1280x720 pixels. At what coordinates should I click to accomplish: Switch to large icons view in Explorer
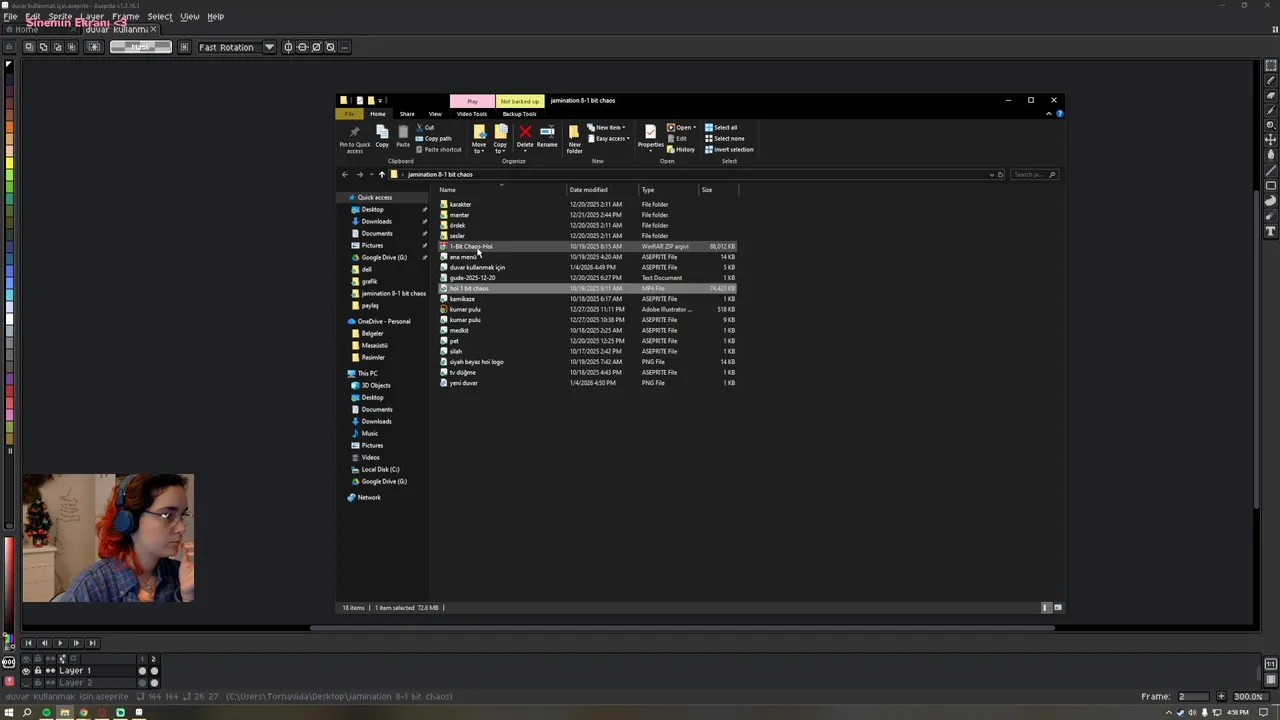(x=1058, y=607)
